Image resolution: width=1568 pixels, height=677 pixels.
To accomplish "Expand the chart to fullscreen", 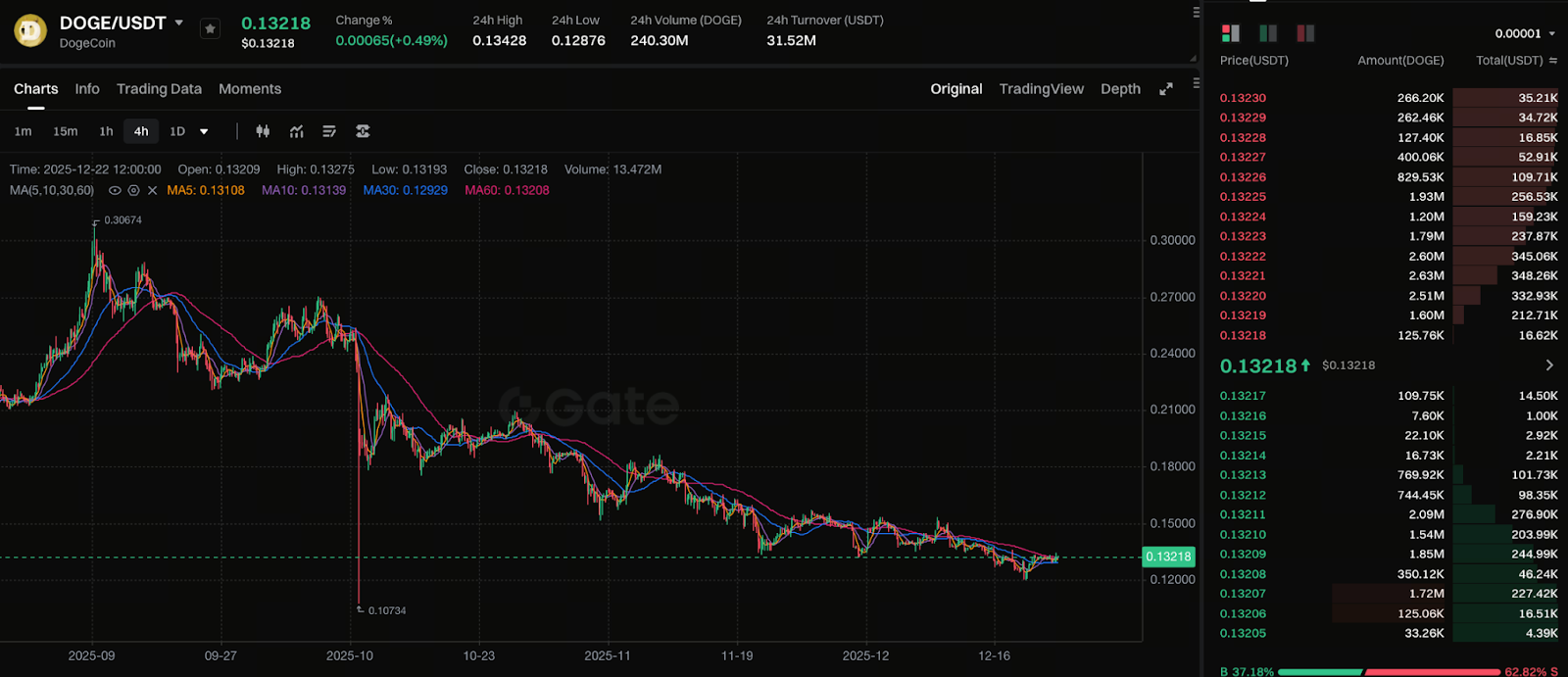I will tap(1166, 89).
